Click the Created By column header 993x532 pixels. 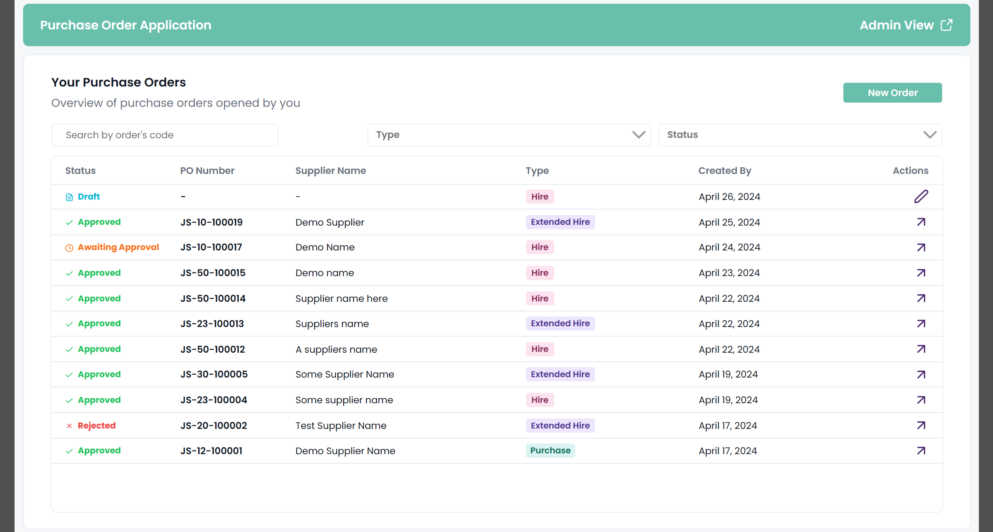pos(724,170)
